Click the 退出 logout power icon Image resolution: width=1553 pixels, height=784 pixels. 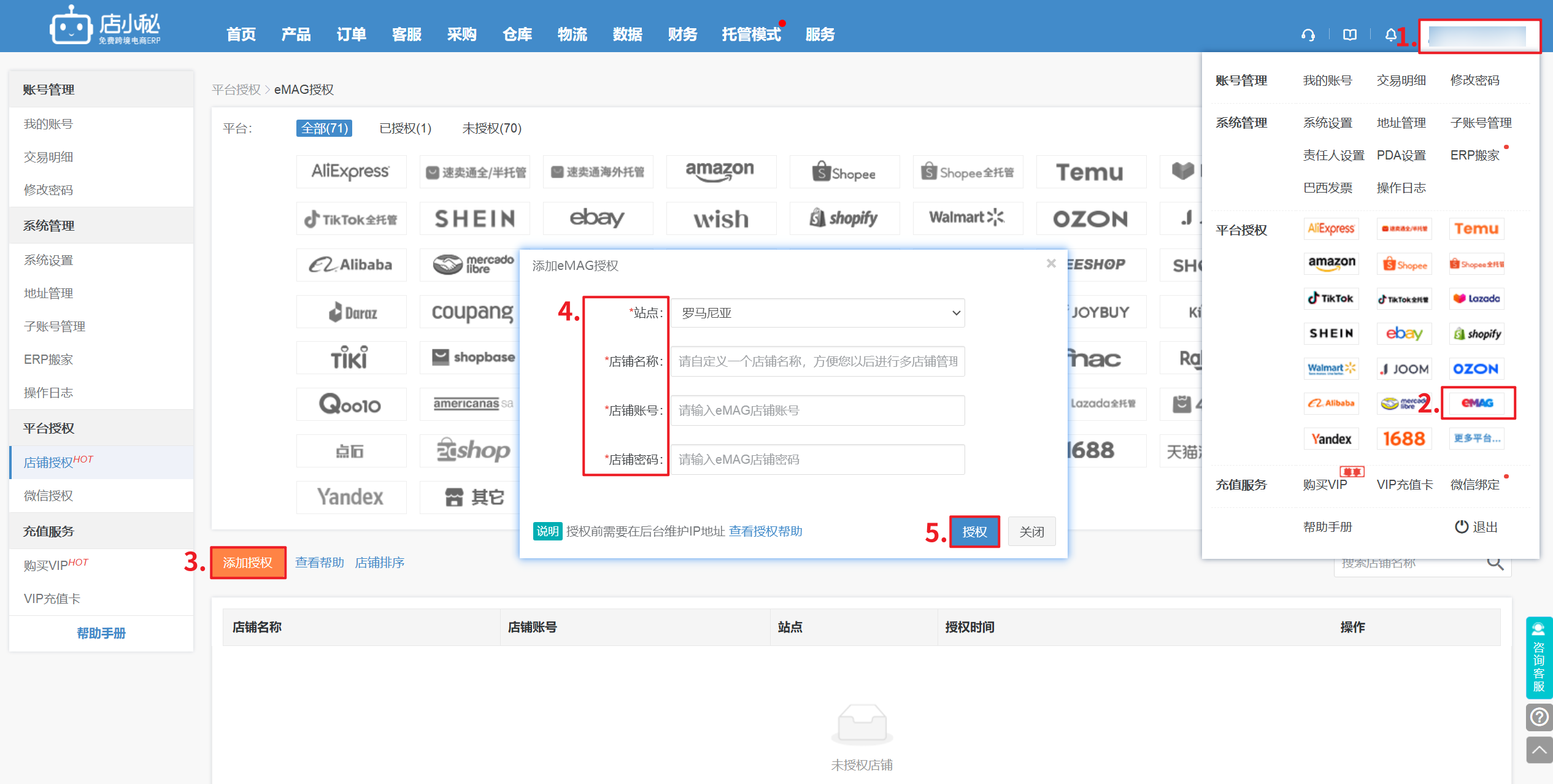pyautogui.click(x=1462, y=527)
